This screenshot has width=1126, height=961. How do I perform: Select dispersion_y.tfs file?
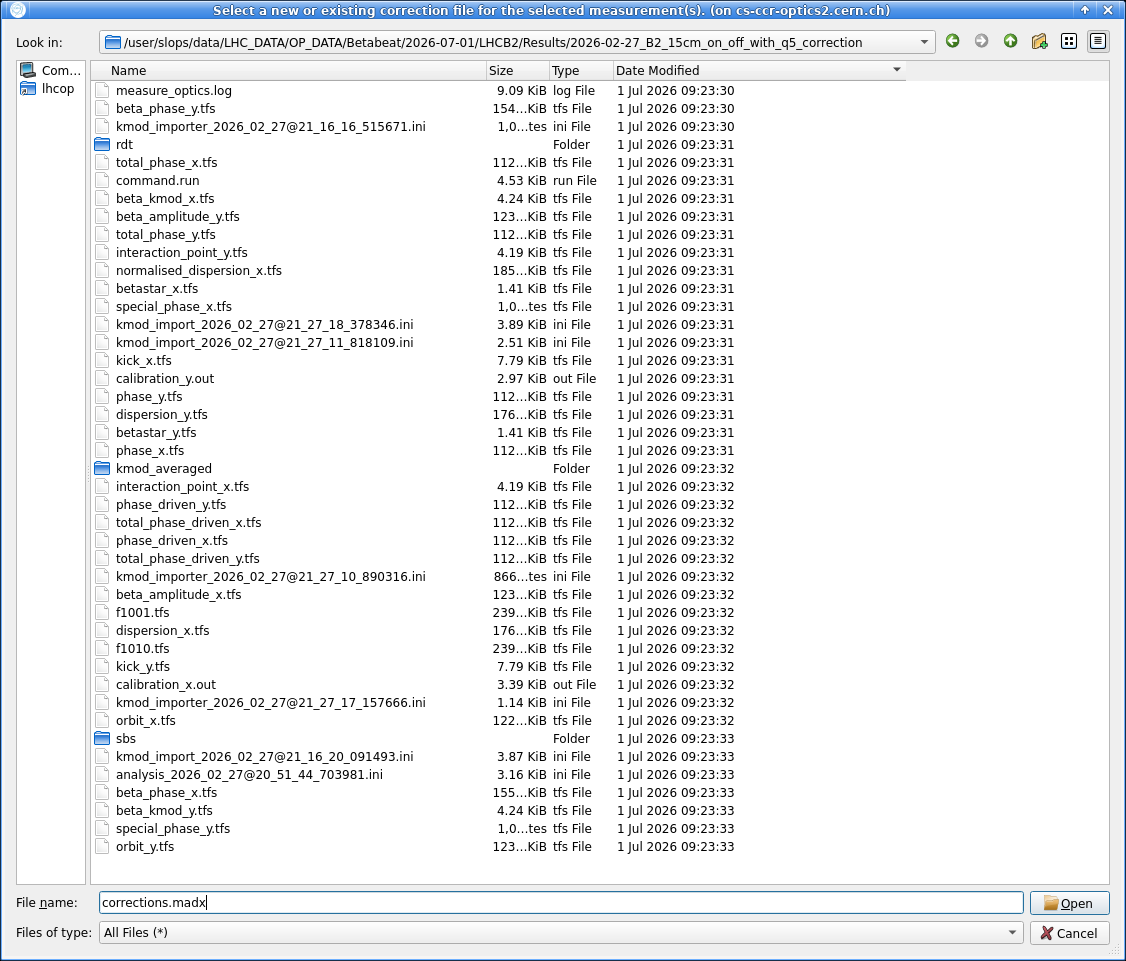point(162,414)
